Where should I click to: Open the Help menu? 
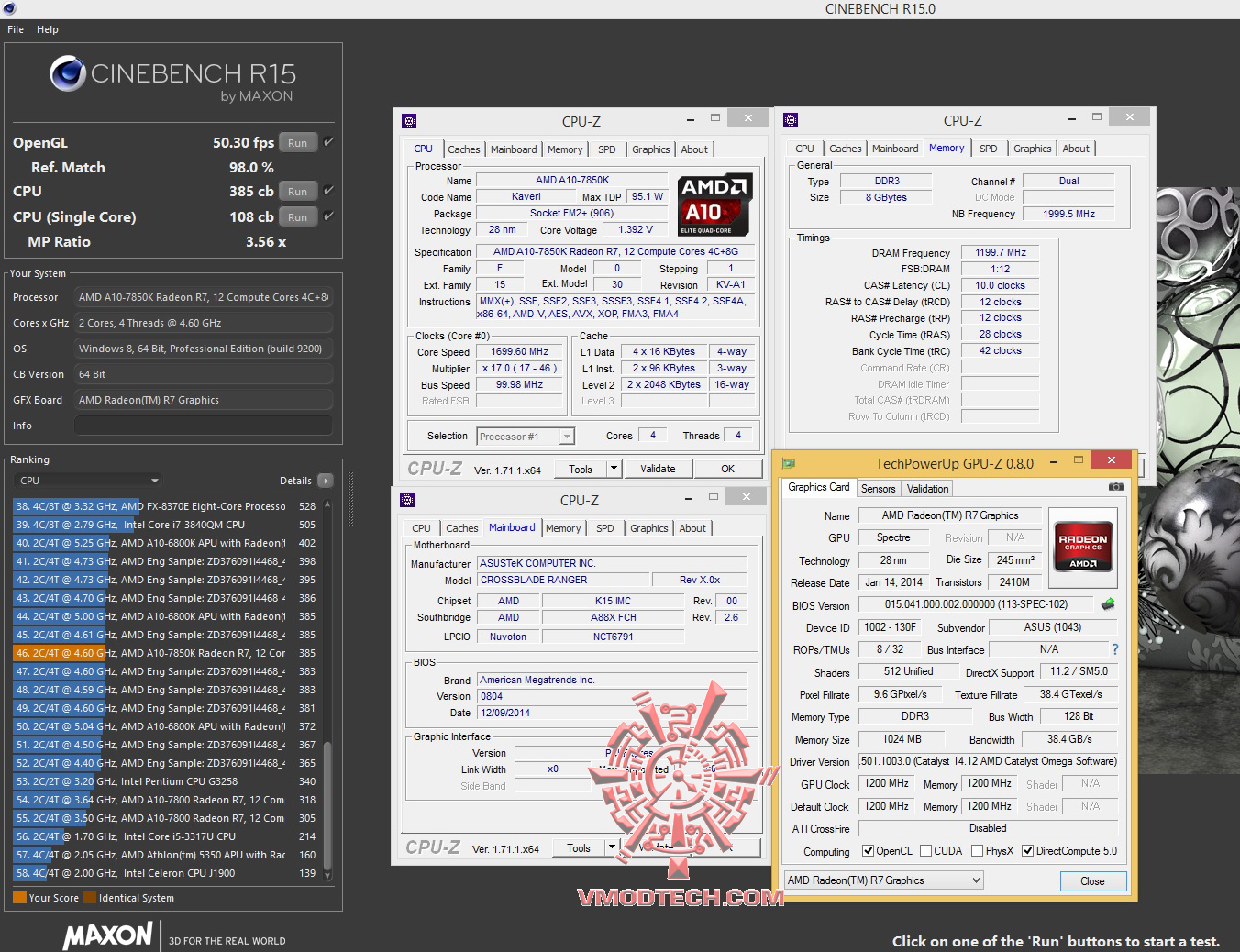point(48,29)
